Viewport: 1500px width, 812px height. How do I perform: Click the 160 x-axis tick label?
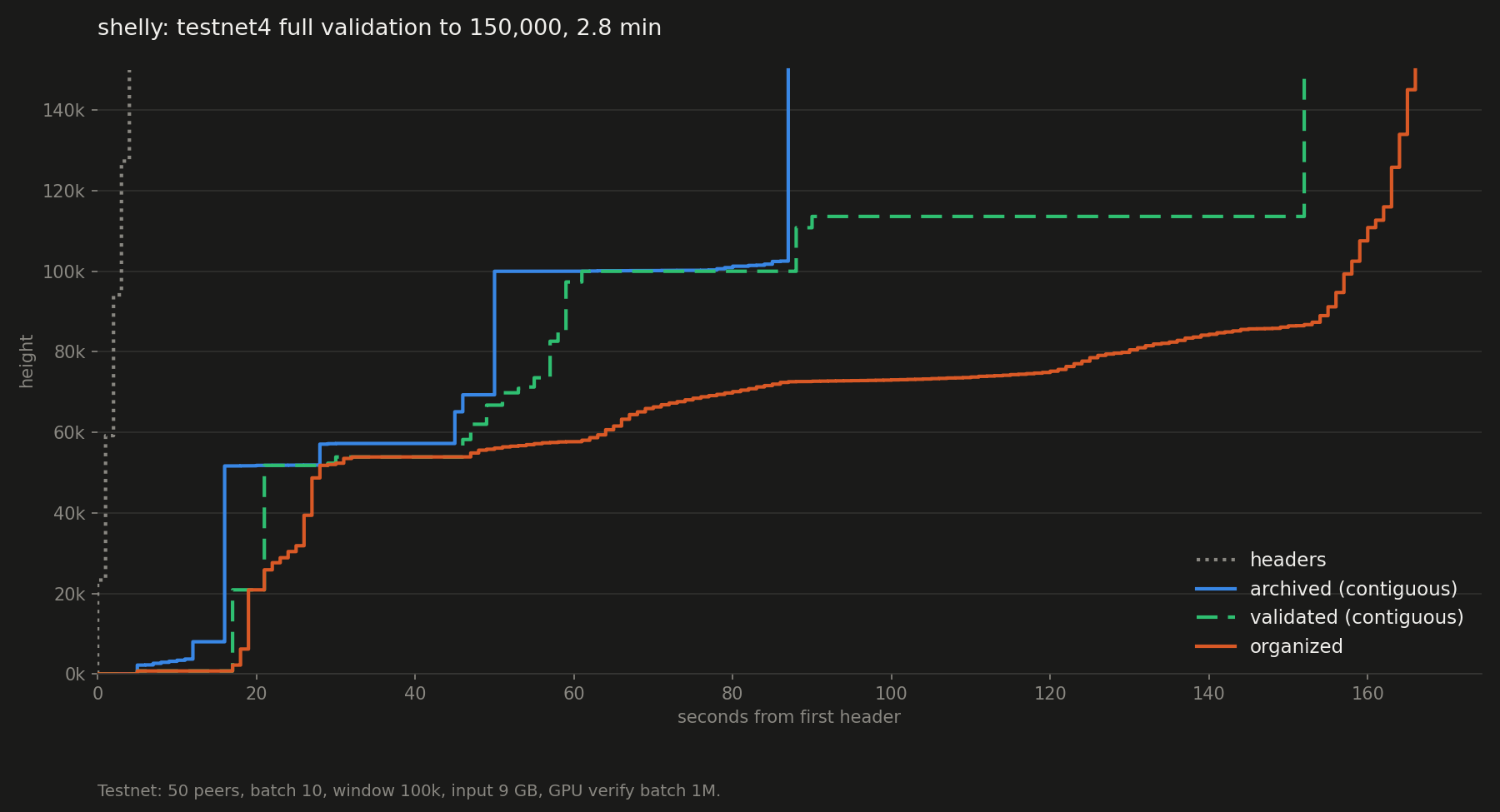1367,694
